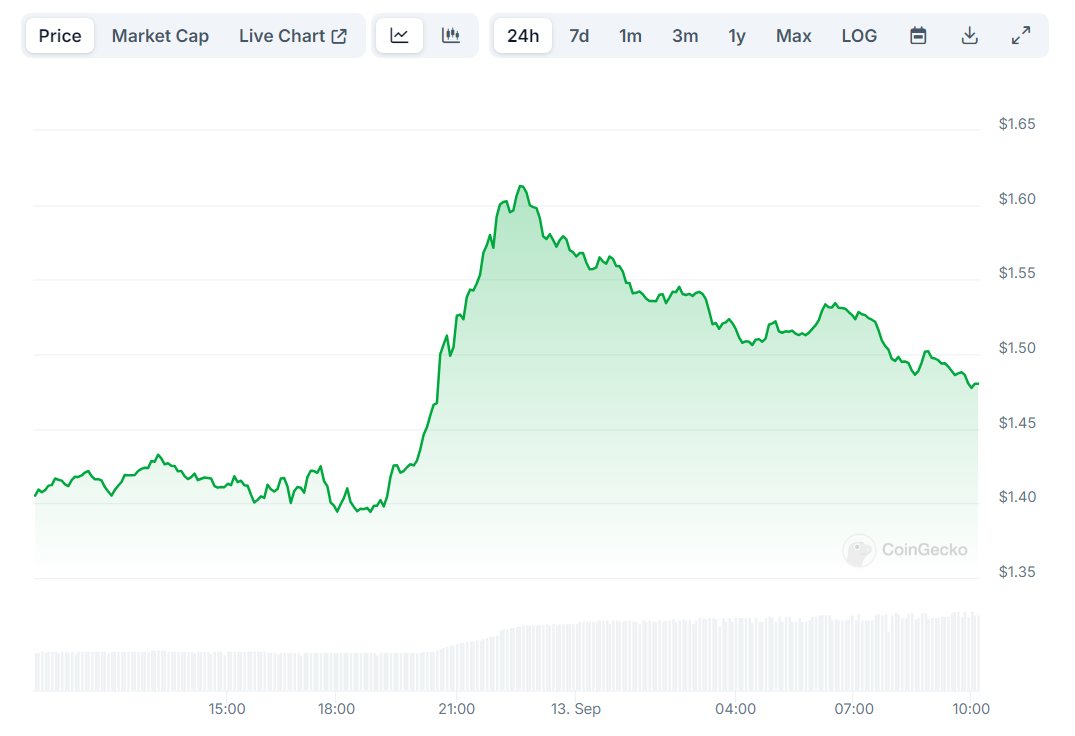Select the 24h time range
The width and height of the screenshot is (1075, 736).
523,36
